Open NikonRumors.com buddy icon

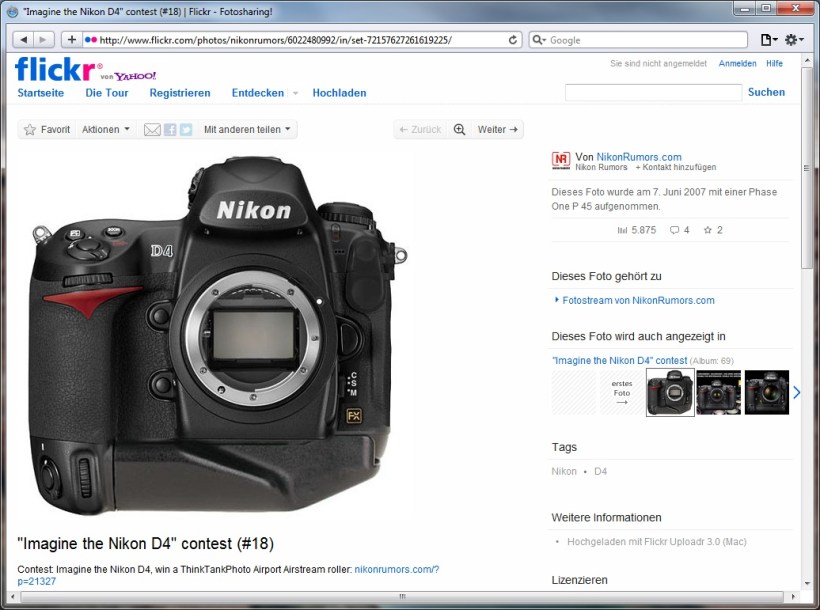[x=560, y=160]
